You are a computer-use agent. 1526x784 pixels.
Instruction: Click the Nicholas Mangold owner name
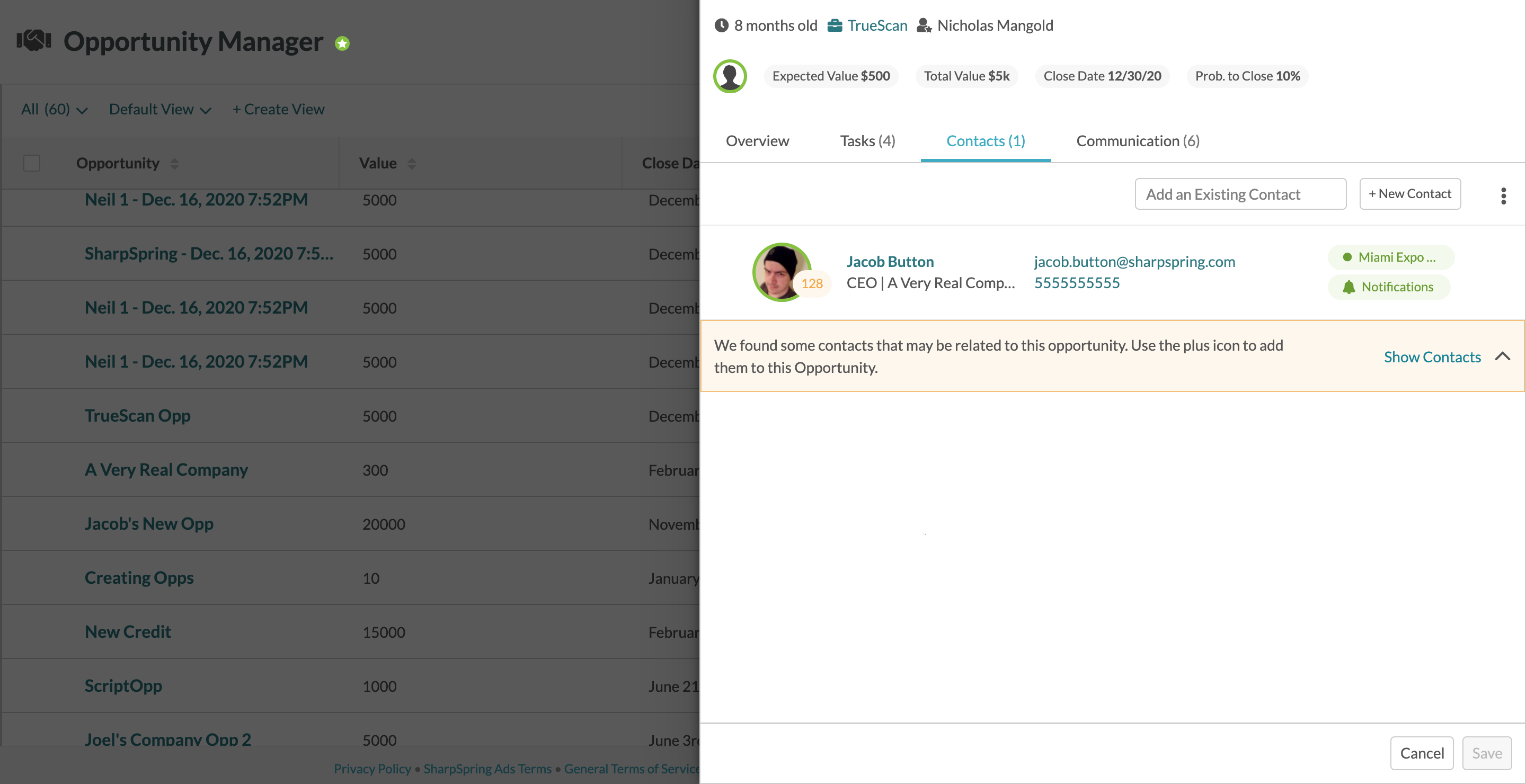click(x=995, y=25)
